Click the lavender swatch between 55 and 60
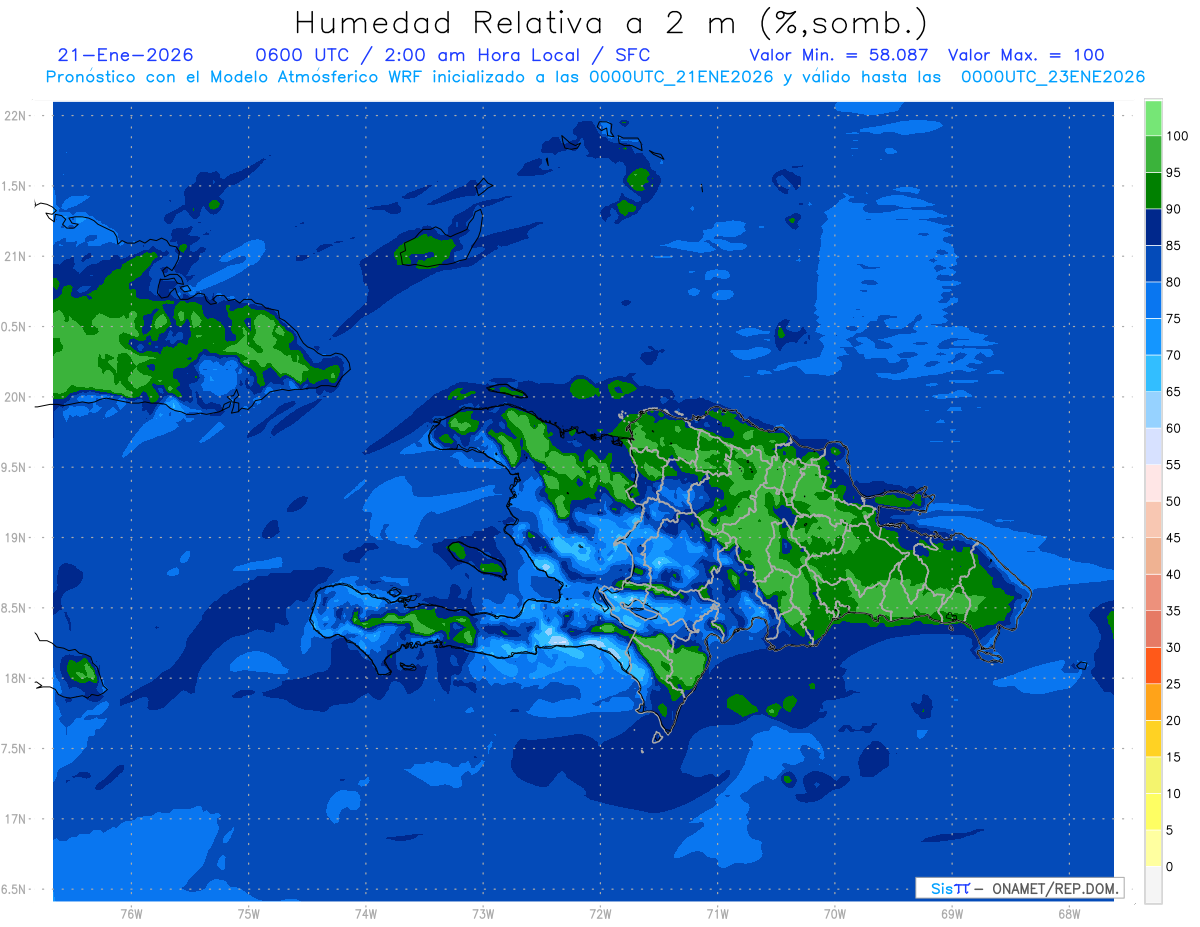1200x927 pixels. click(x=1153, y=446)
